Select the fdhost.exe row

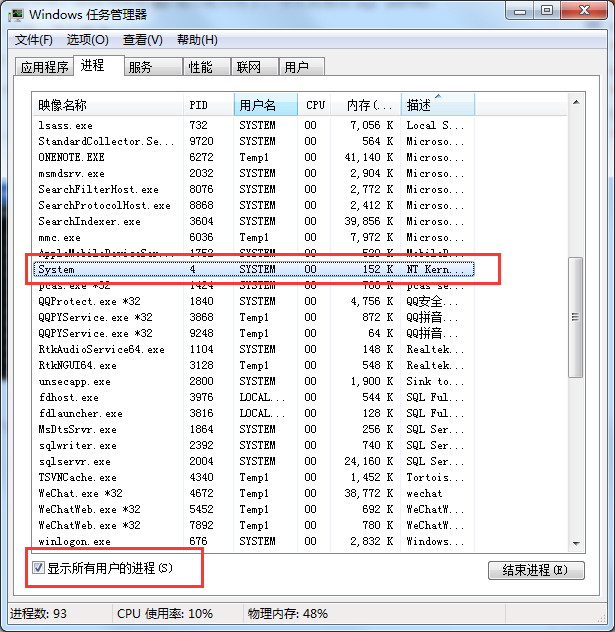(x=254, y=397)
